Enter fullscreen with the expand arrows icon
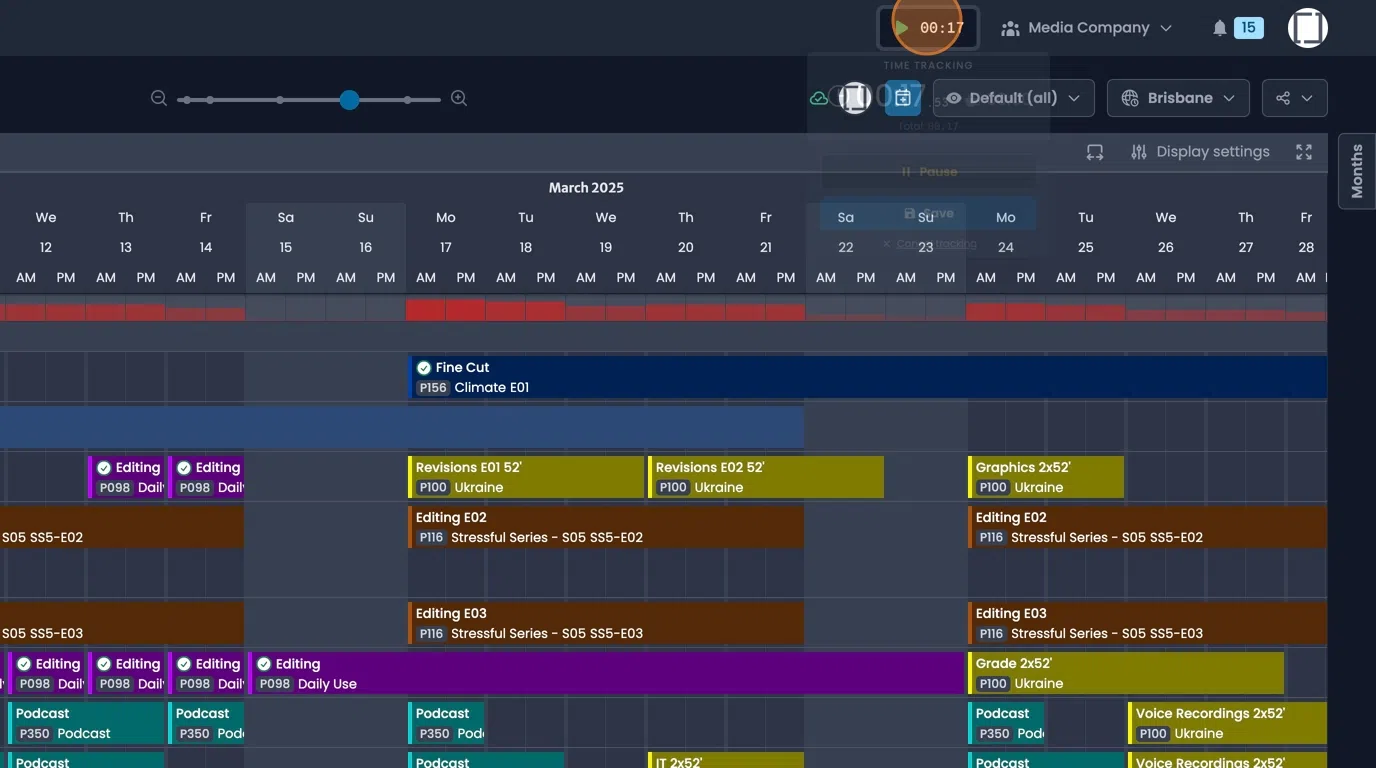 tap(1303, 151)
